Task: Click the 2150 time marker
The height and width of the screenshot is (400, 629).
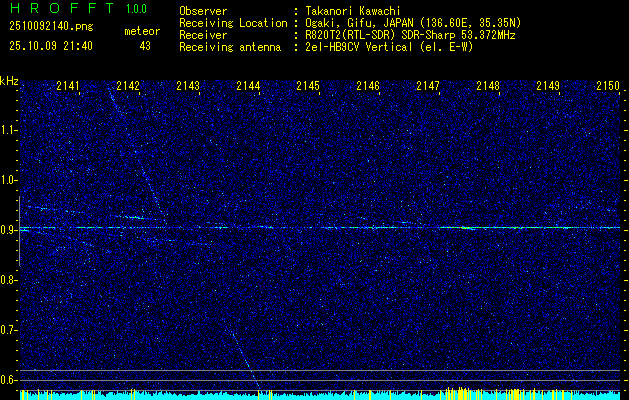Action: pyautogui.click(x=608, y=85)
